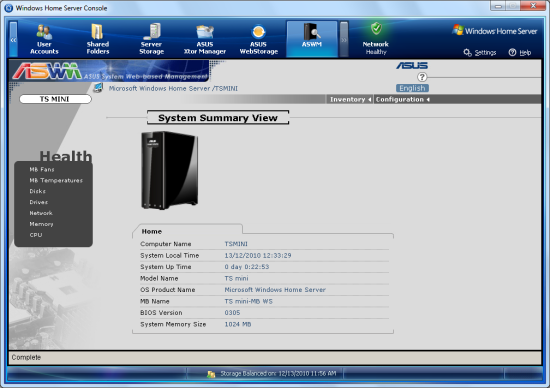Click the Network Healthy shield icon
Screen dimensions: 550x388
376,29
